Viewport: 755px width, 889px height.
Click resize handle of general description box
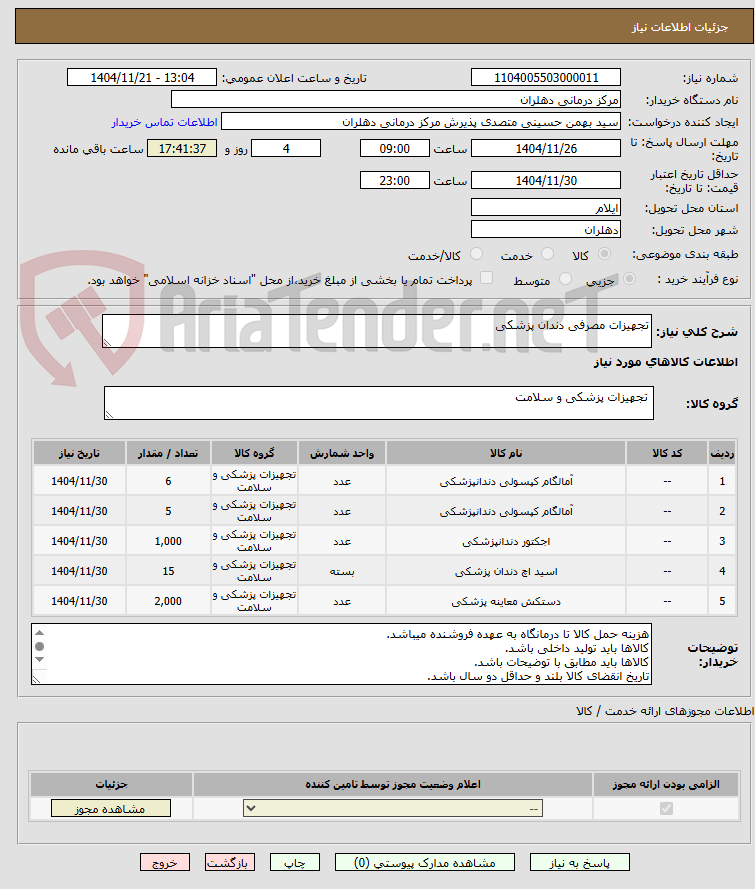coord(107,342)
